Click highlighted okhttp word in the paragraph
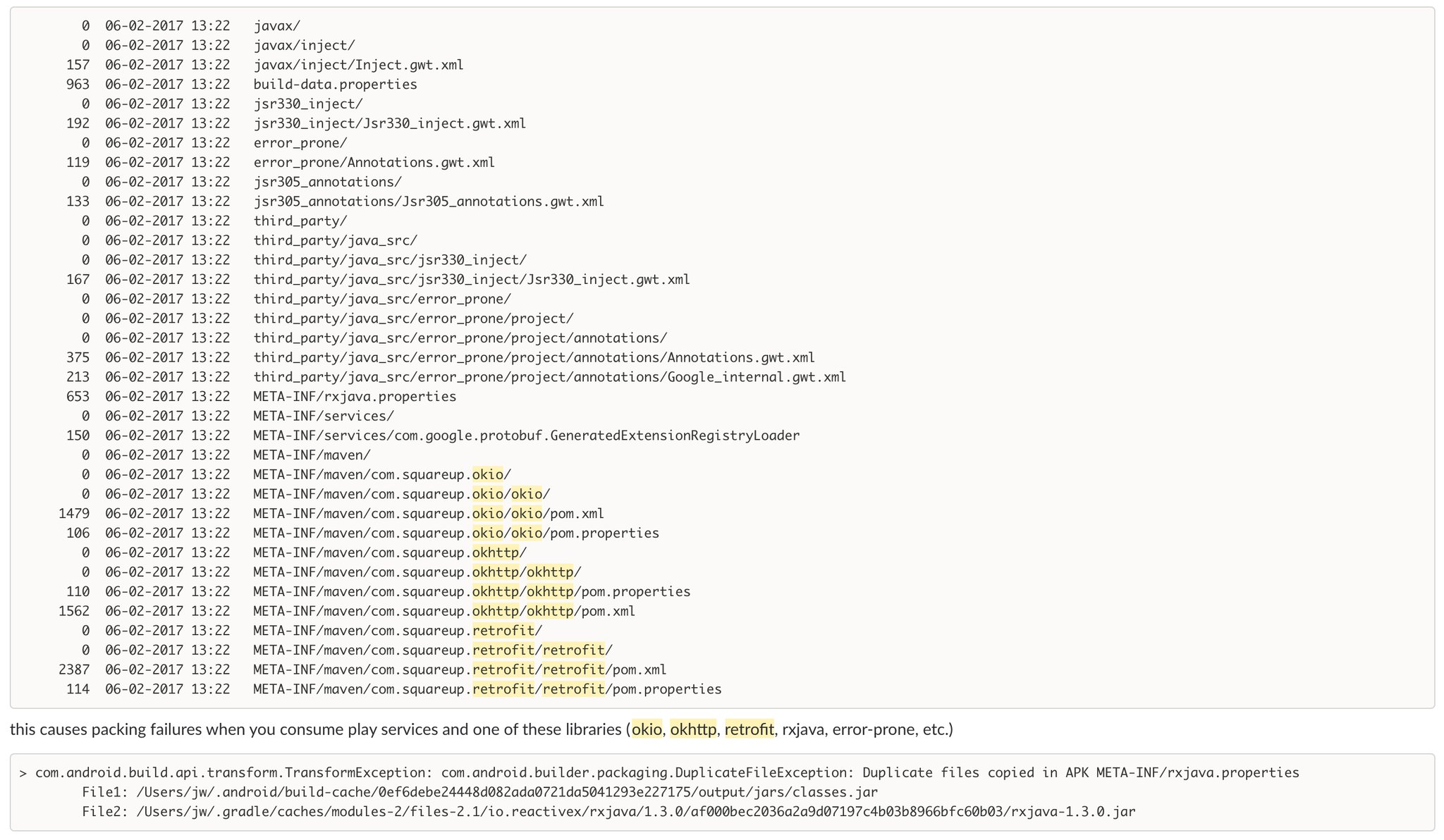Image resolution: width=1444 pixels, height=840 pixels. click(692, 730)
